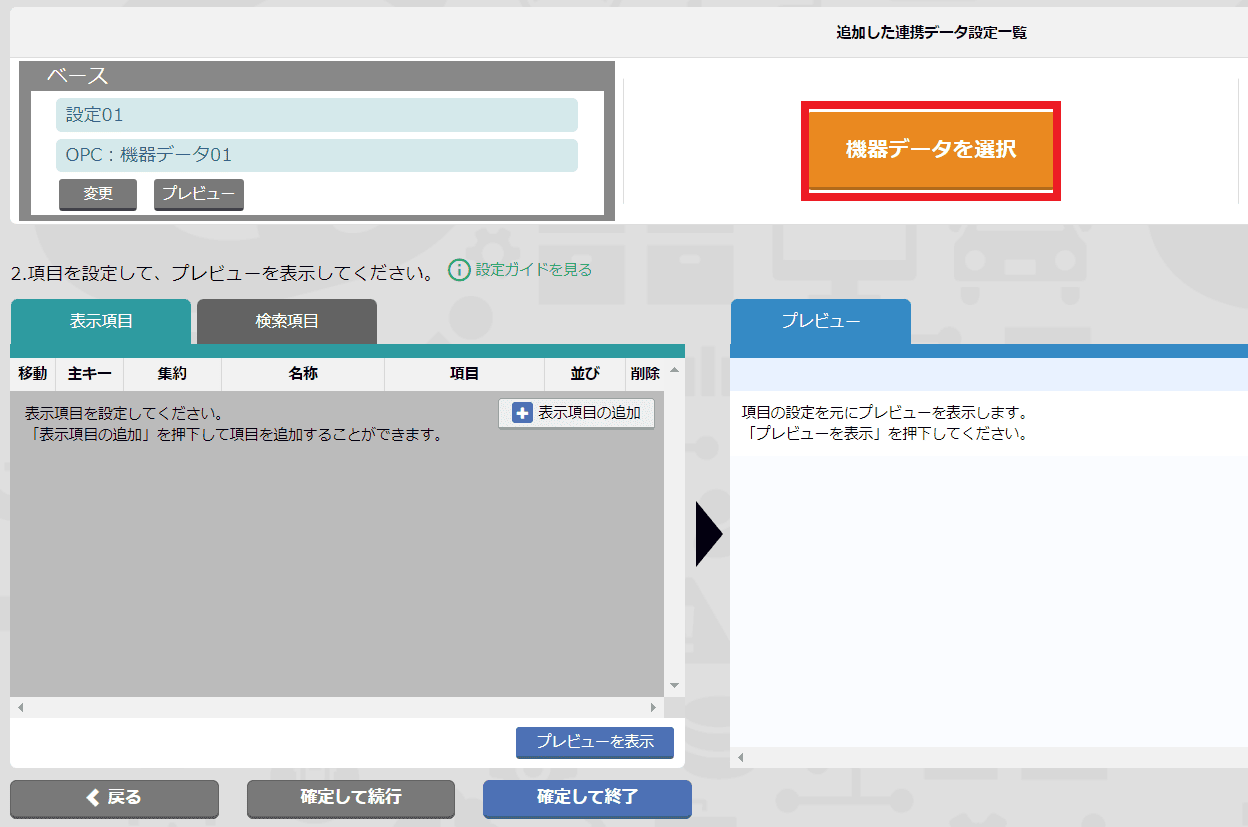Click the 設定01 name input field
Screen dimensions: 1248x827
click(x=316, y=115)
